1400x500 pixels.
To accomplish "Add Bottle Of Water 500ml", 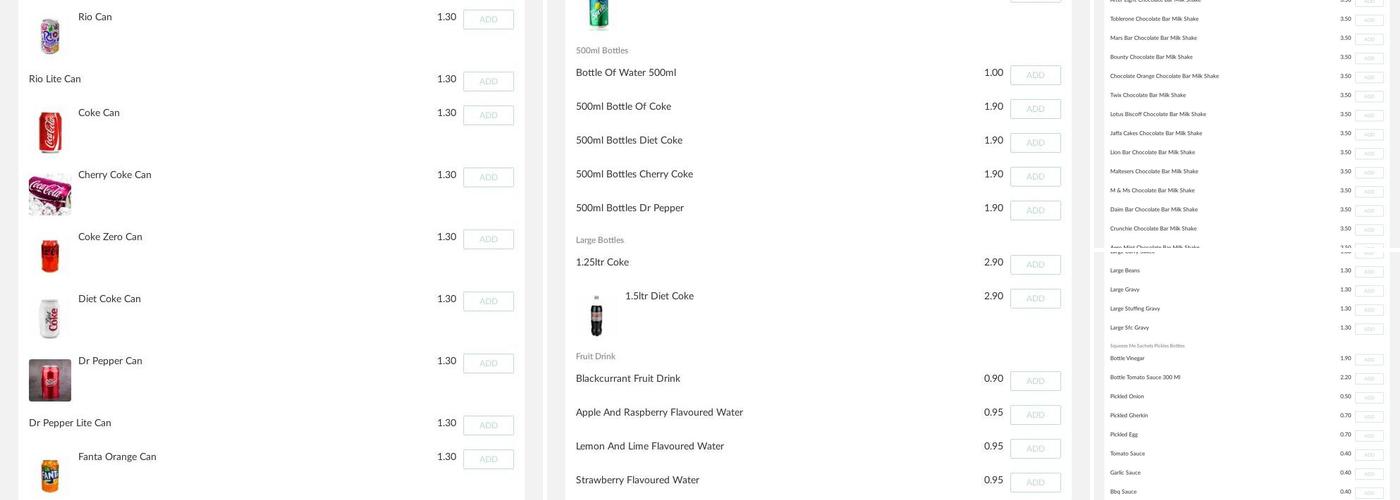I will click(1035, 76).
